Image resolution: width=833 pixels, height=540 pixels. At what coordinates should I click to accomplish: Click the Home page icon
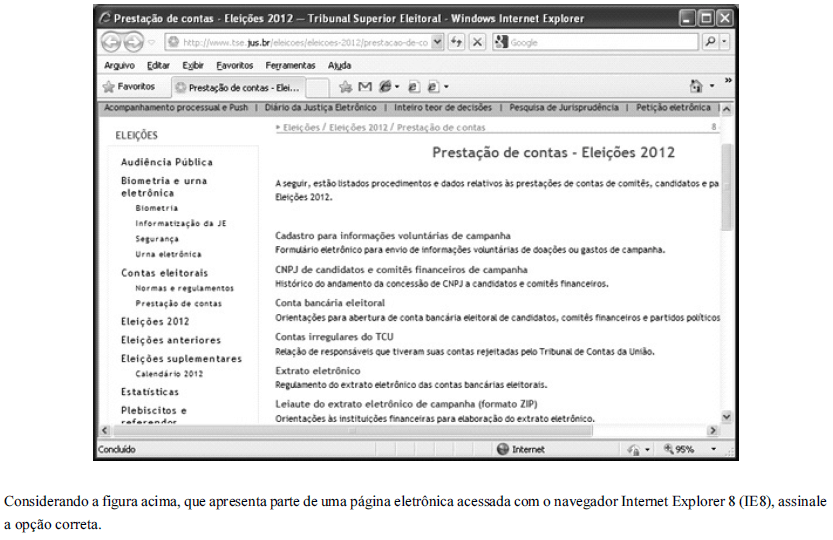[696, 86]
